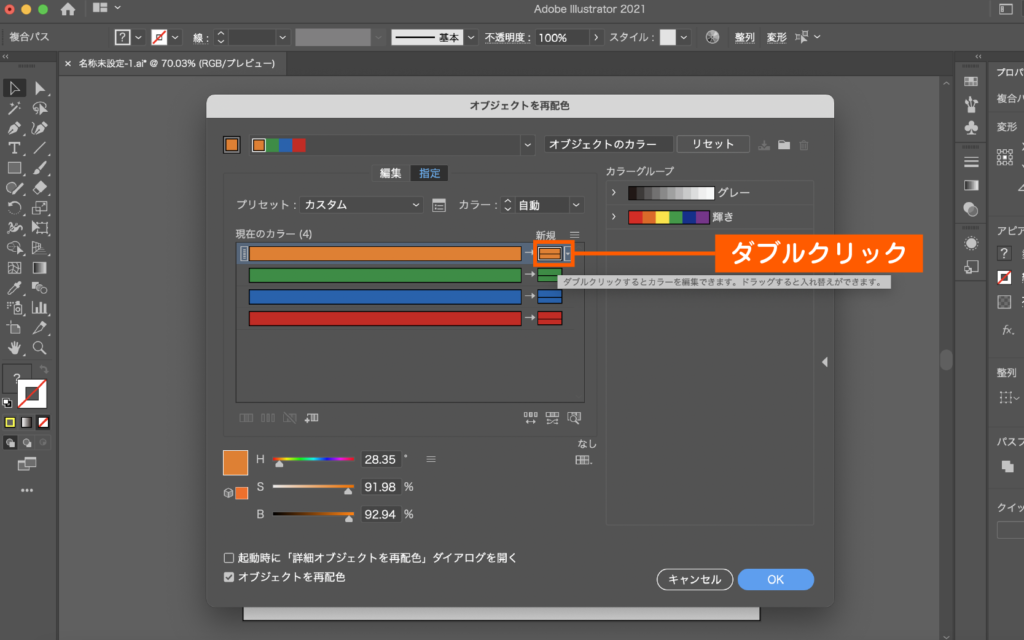Select the Pen tool in the toolbar
Image resolution: width=1024 pixels, height=640 pixels.
point(14,128)
